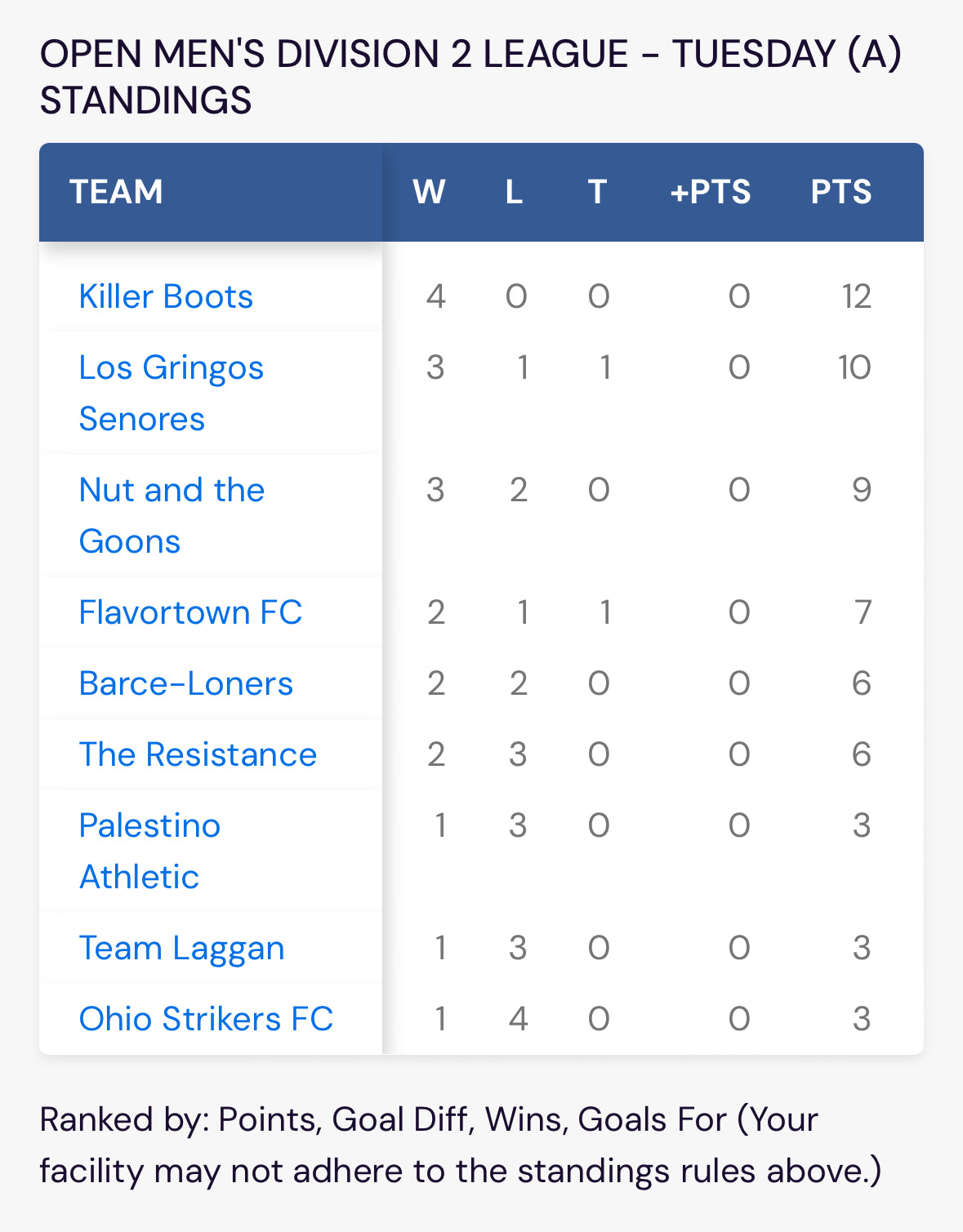Click the TEAM column header
The width and height of the screenshot is (963, 1232).
116,192
